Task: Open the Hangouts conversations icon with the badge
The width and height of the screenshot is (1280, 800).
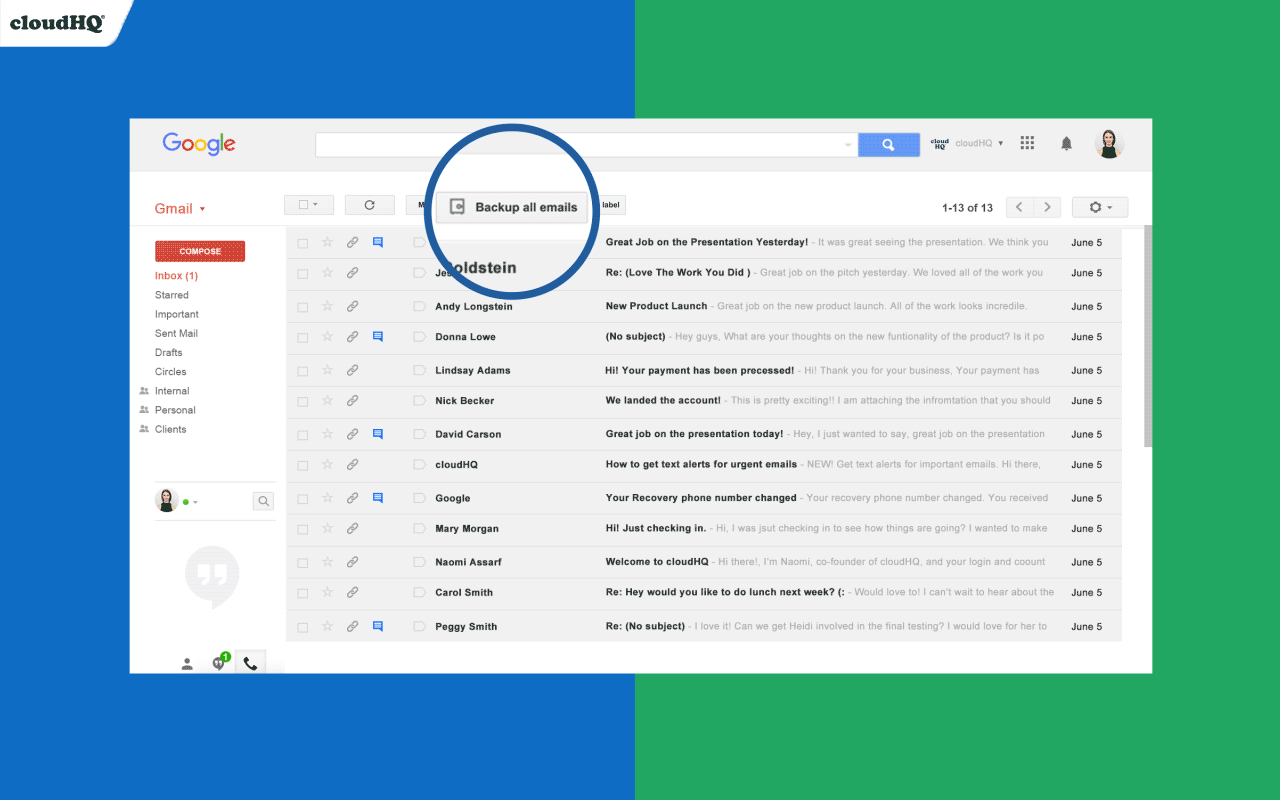Action: point(219,662)
